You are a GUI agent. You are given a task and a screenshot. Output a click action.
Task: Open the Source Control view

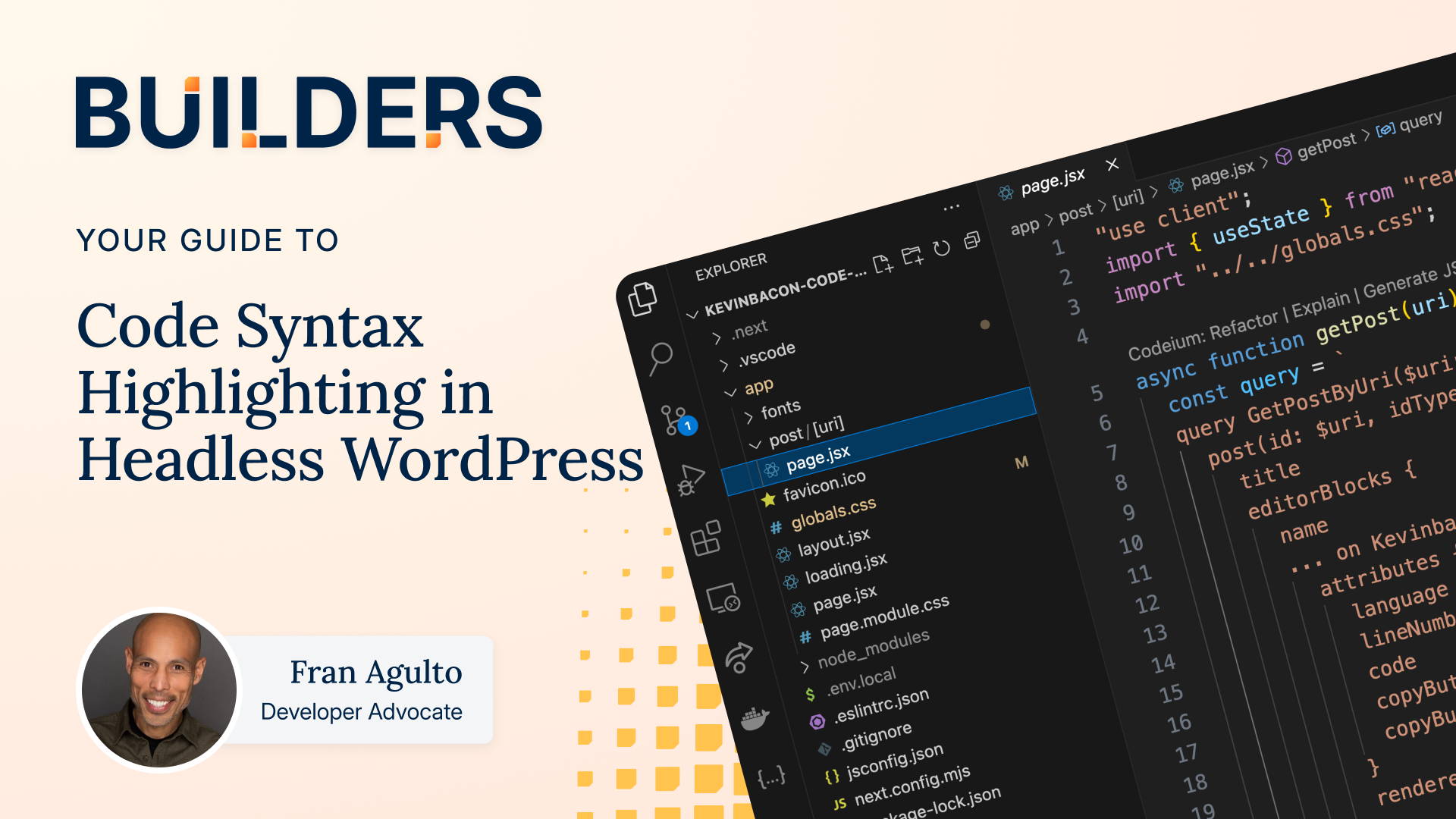pyautogui.click(x=672, y=417)
